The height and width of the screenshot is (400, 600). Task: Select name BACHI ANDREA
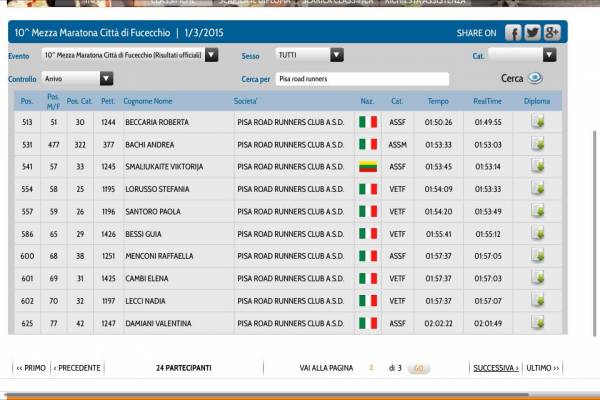pos(150,145)
